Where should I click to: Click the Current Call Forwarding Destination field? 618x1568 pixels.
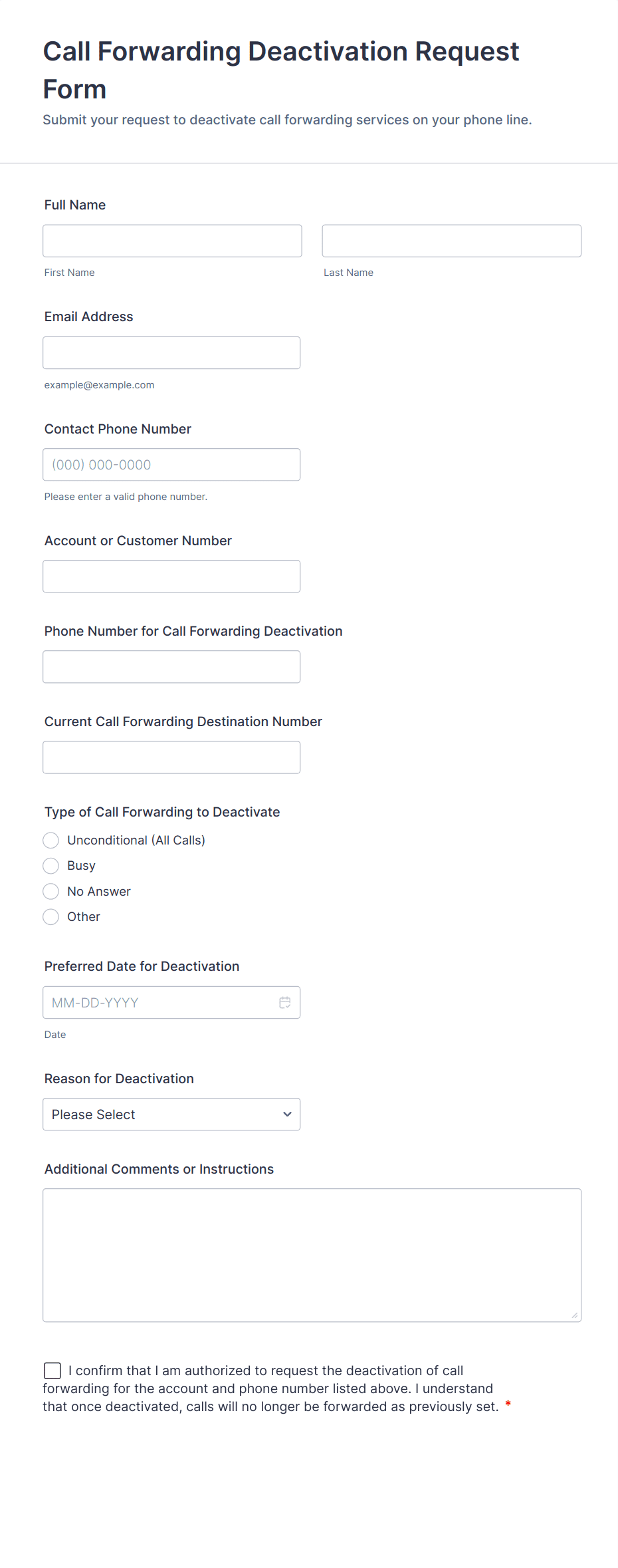click(171, 757)
